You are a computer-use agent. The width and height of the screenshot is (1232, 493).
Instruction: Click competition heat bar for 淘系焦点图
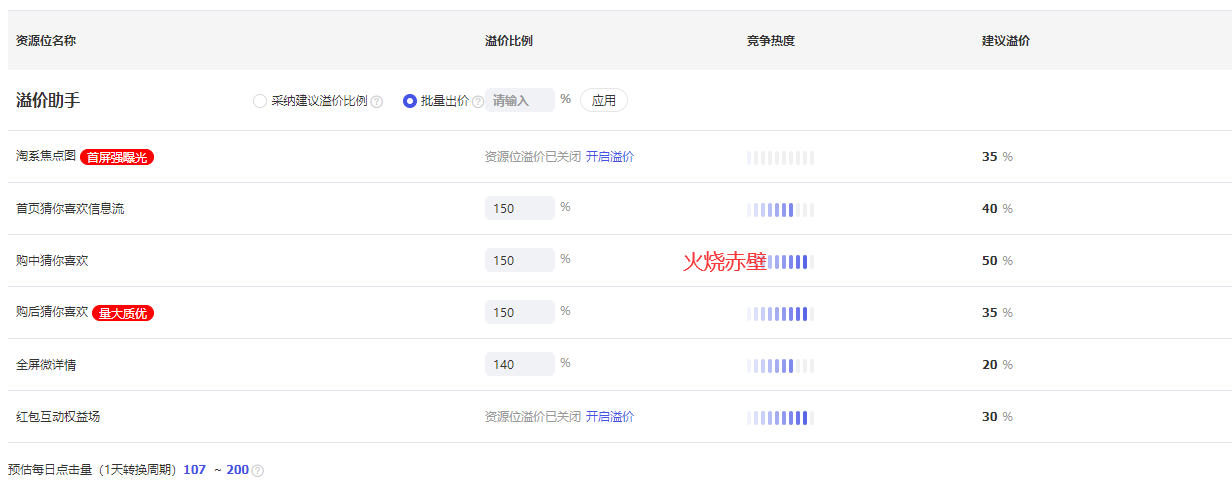781,158
